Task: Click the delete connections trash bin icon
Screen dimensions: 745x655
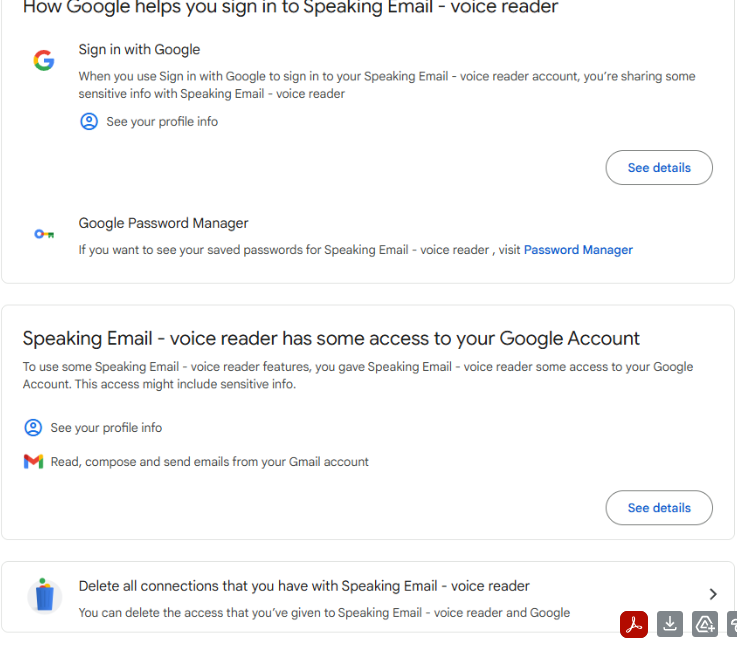Action: (x=43, y=595)
